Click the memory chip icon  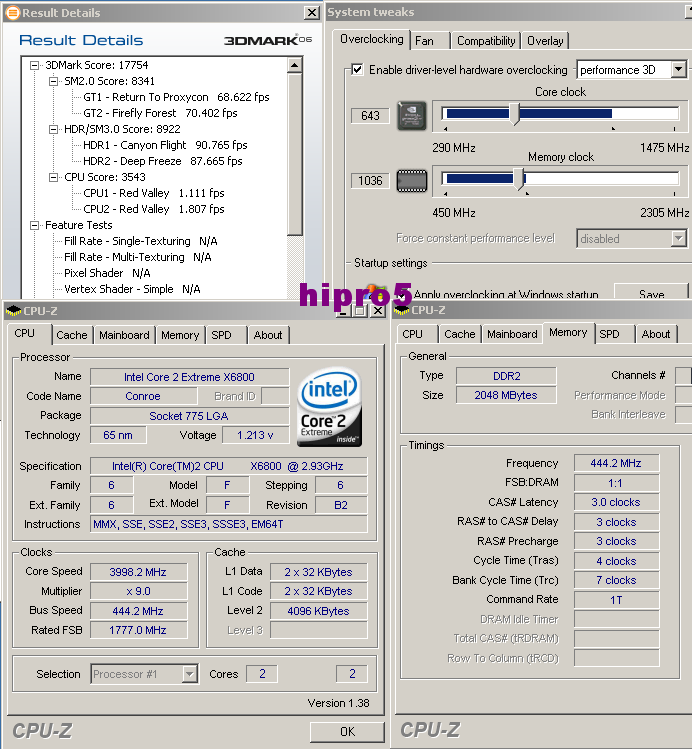pyautogui.click(x=412, y=181)
